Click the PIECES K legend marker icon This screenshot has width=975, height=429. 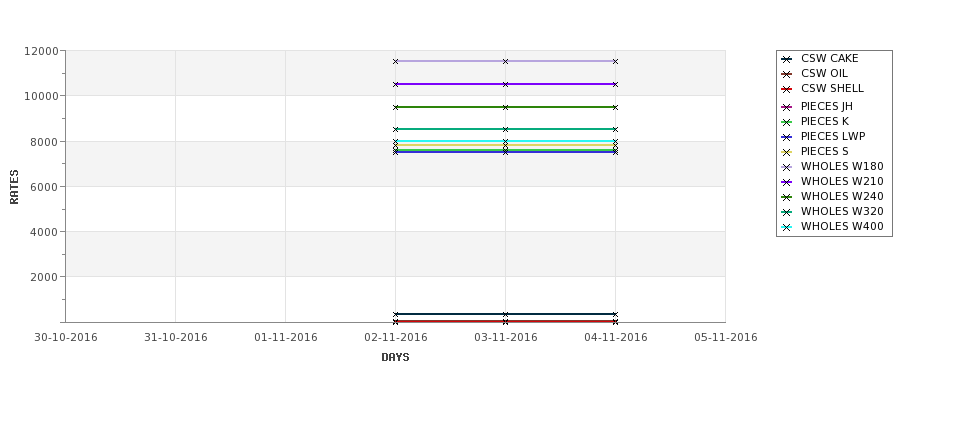coord(787,122)
